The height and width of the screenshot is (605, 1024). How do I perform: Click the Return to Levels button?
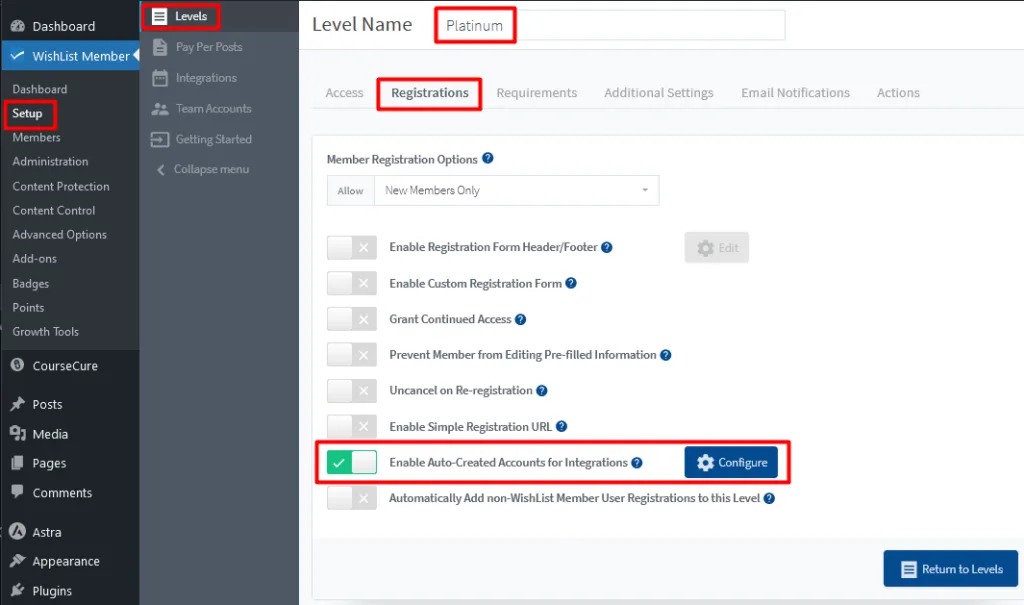(951, 568)
